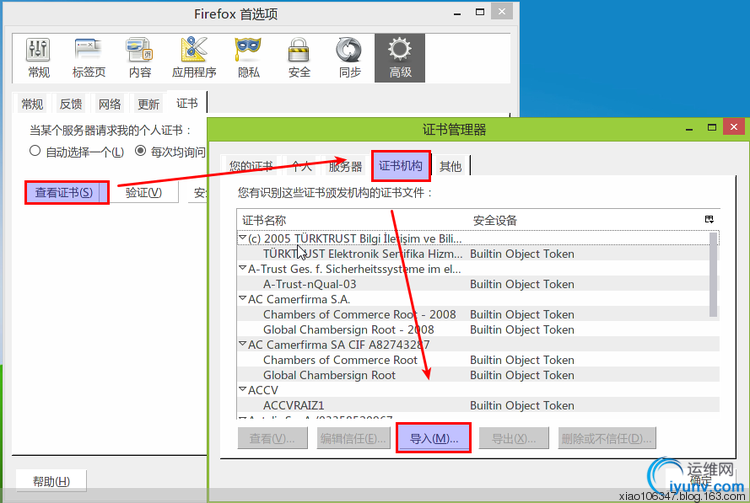The image size is (750, 503).
Task: Select 每次均询问 radio button
Action: click(140, 151)
